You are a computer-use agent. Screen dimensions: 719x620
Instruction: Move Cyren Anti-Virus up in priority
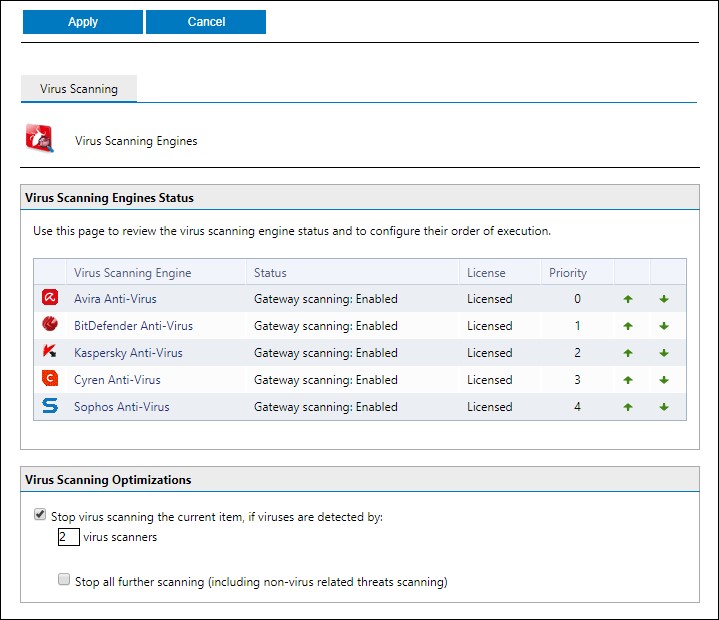point(628,380)
